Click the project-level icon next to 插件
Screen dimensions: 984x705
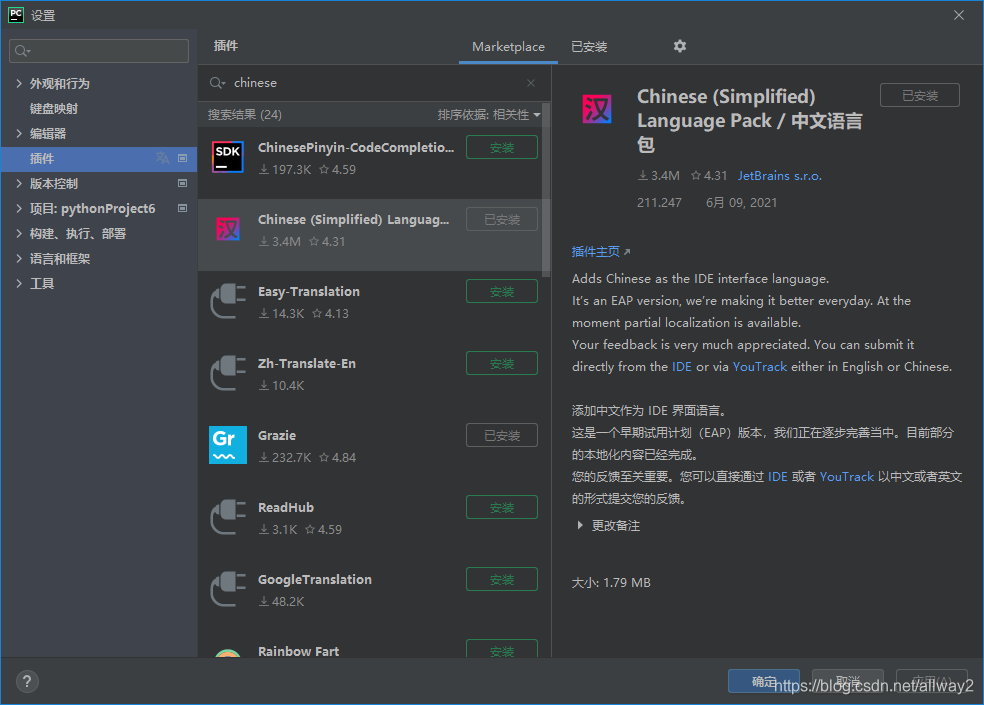point(183,158)
